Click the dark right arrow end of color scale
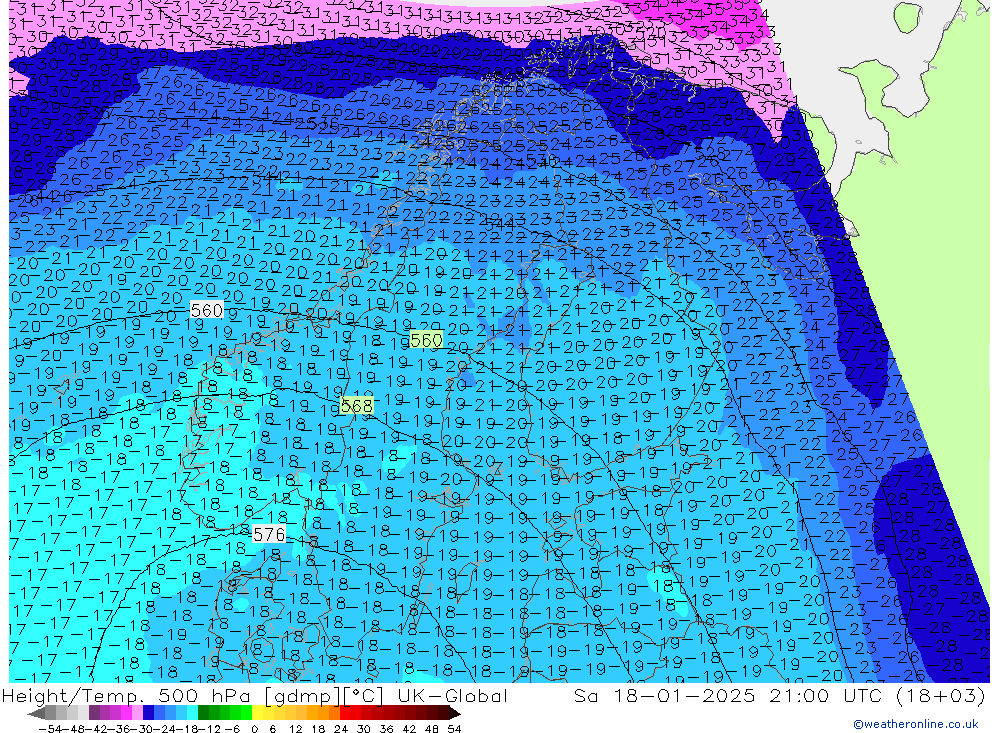1000x733 pixels. click(x=455, y=714)
